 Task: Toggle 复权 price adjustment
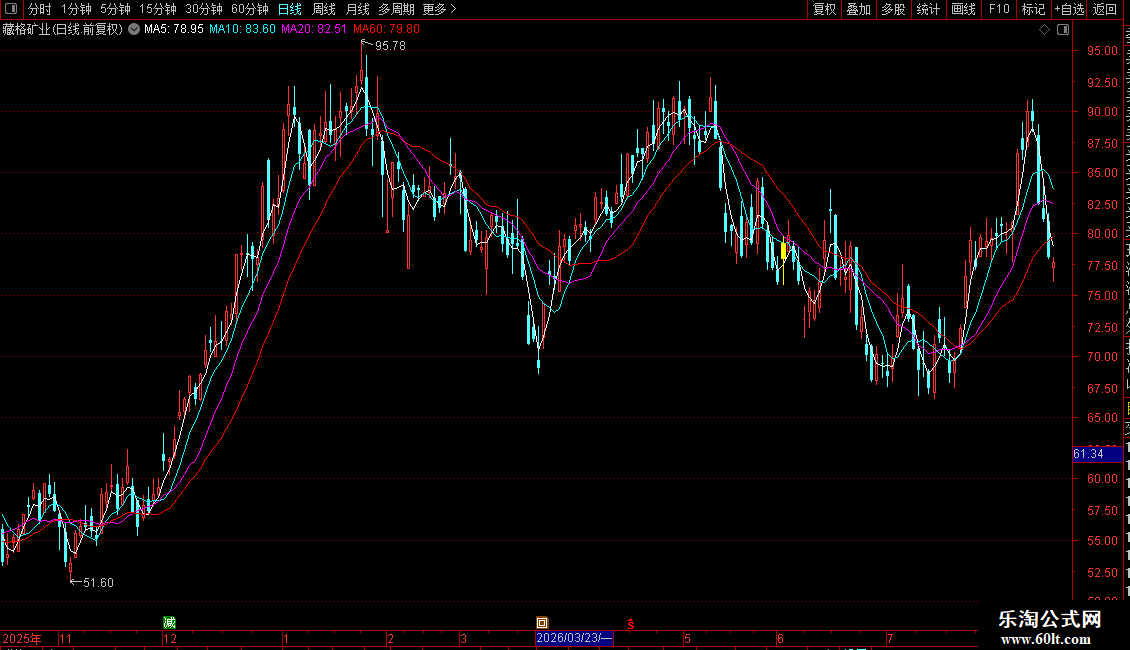(824, 9)
